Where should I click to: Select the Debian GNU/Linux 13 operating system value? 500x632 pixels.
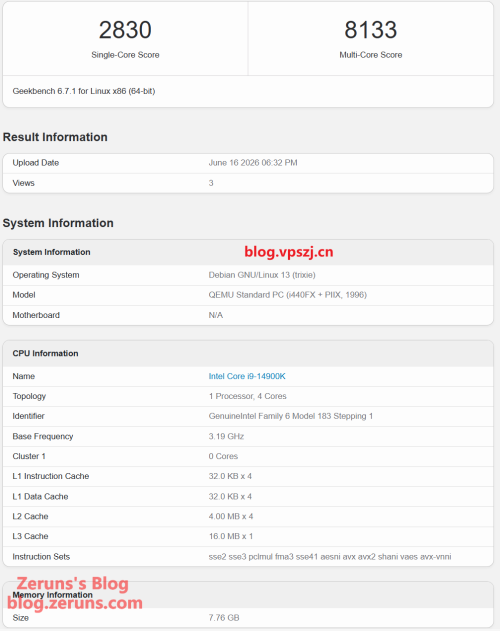coord(262,275)
